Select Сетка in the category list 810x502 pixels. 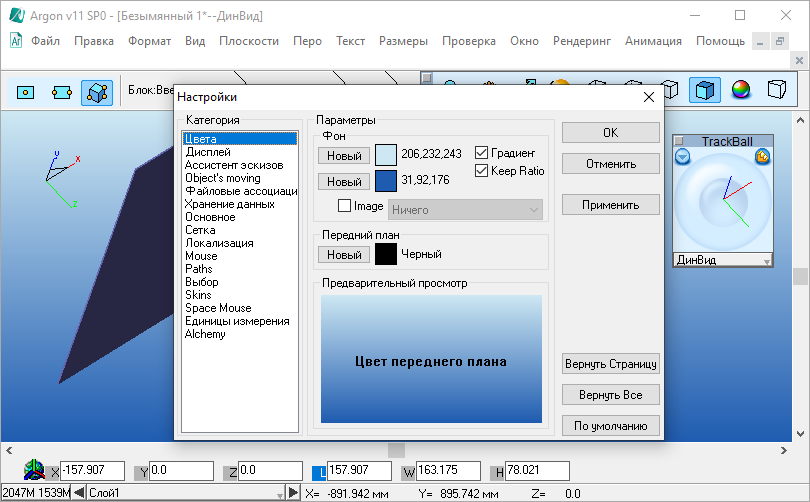coord(200,230)
